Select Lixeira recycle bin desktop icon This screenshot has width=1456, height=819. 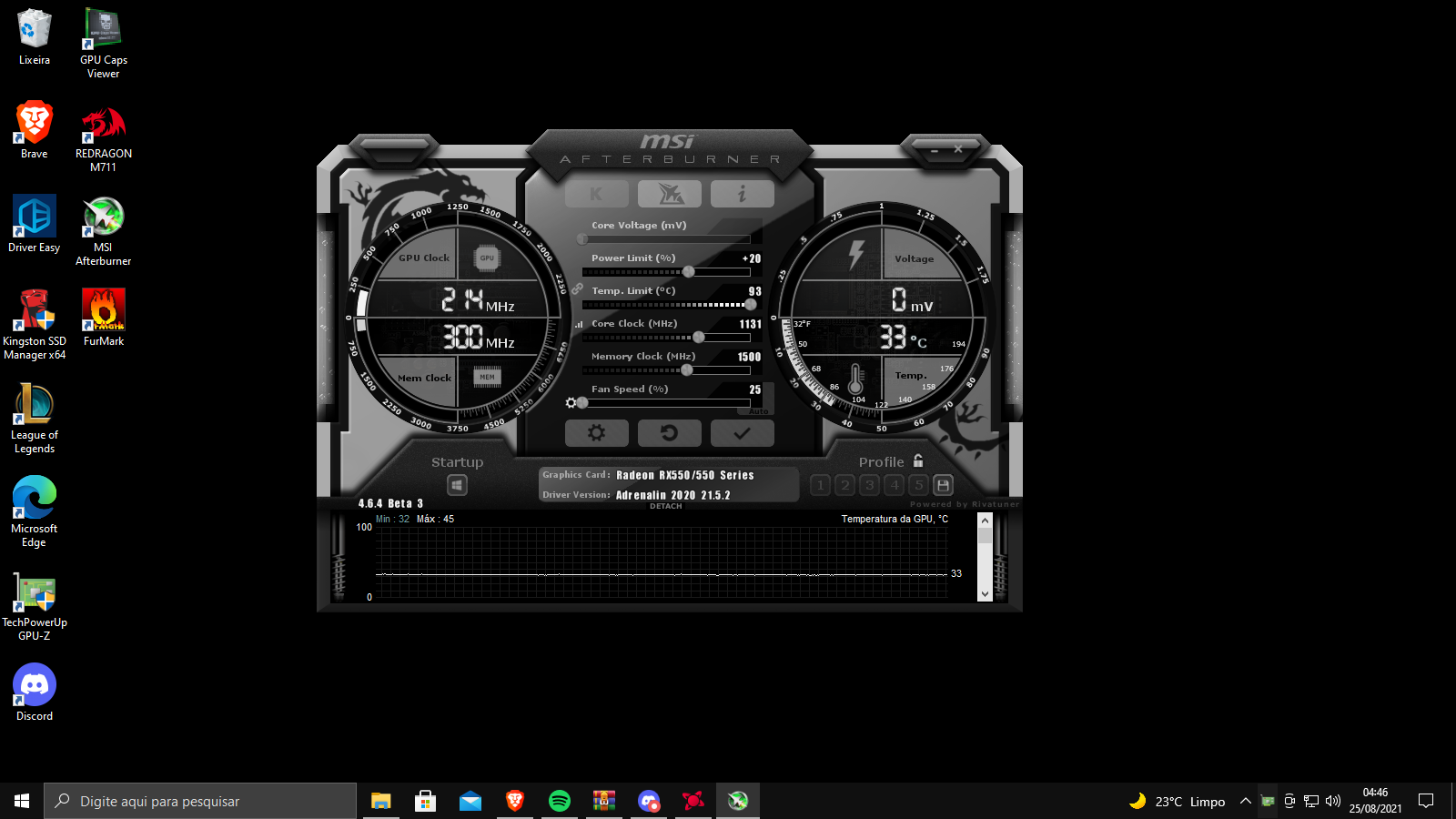tap(35, 37)
